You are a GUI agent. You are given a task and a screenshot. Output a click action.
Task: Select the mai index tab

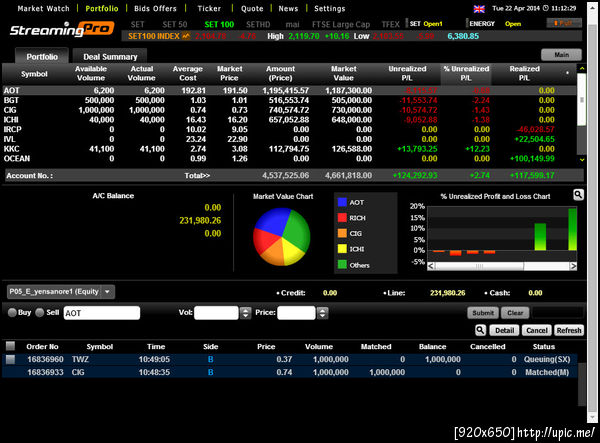coord(292,24)
